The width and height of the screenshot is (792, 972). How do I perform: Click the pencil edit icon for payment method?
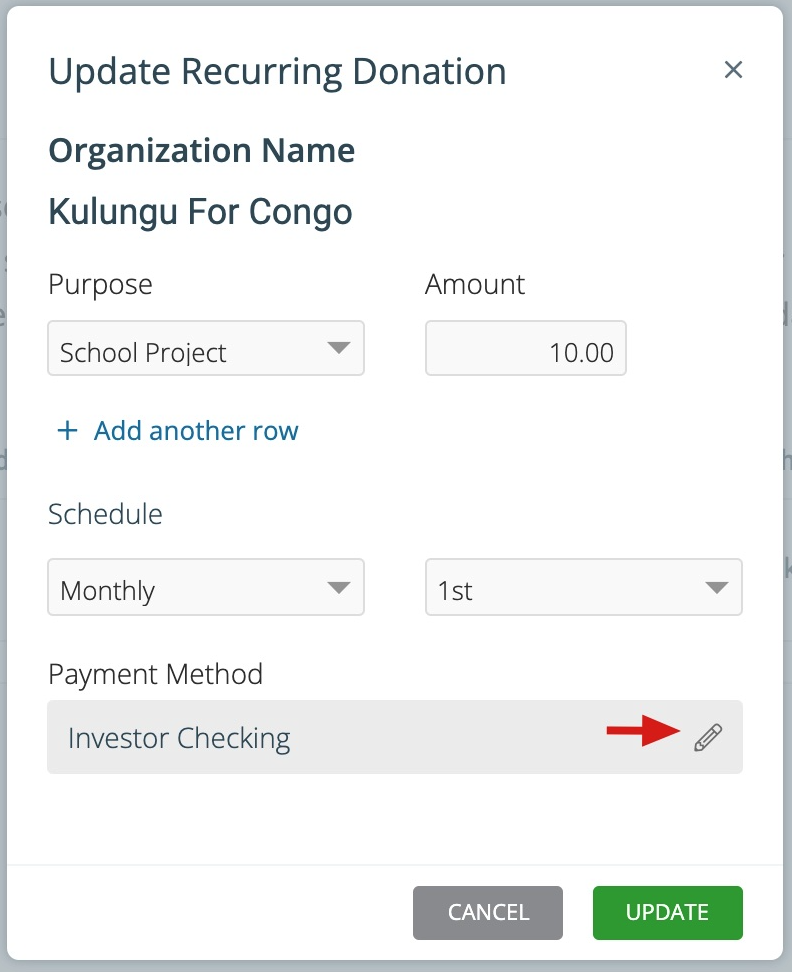[707, 737]
